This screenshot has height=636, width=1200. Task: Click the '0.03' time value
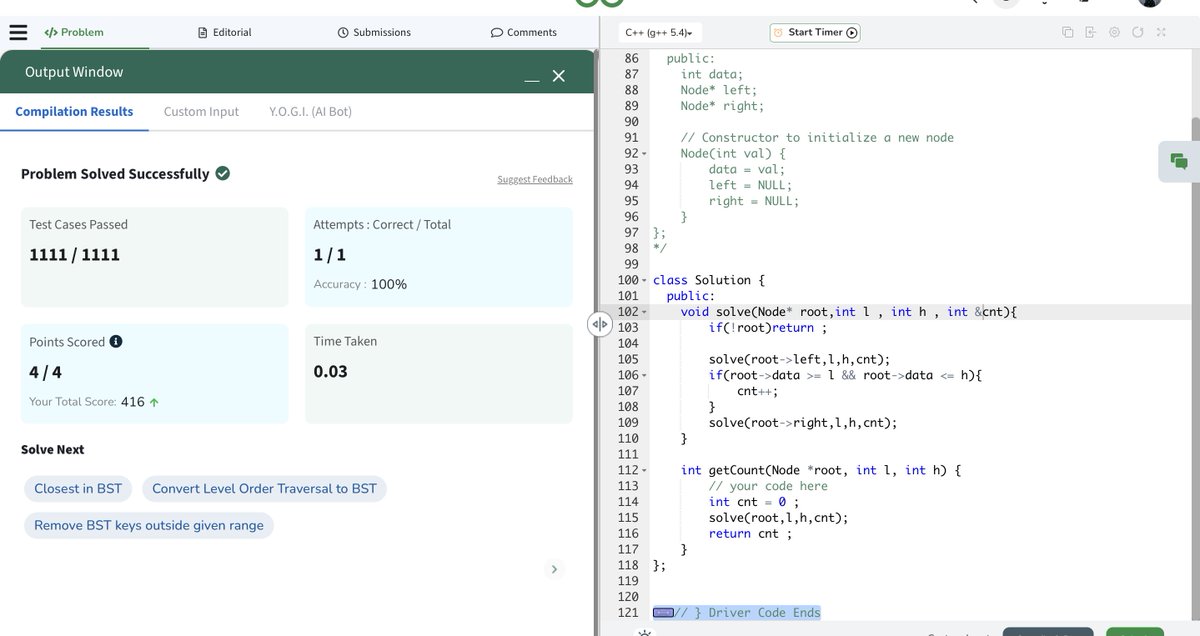331,372
